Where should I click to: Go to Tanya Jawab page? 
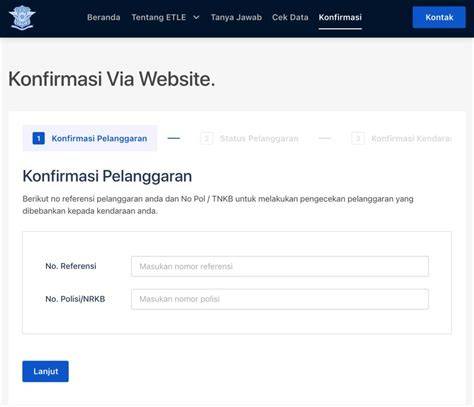point(236,17)
